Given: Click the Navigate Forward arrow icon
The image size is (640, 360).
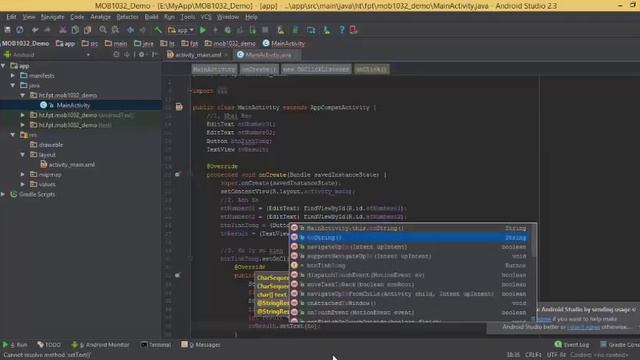Looking at the screenshot, I should 142,30.
